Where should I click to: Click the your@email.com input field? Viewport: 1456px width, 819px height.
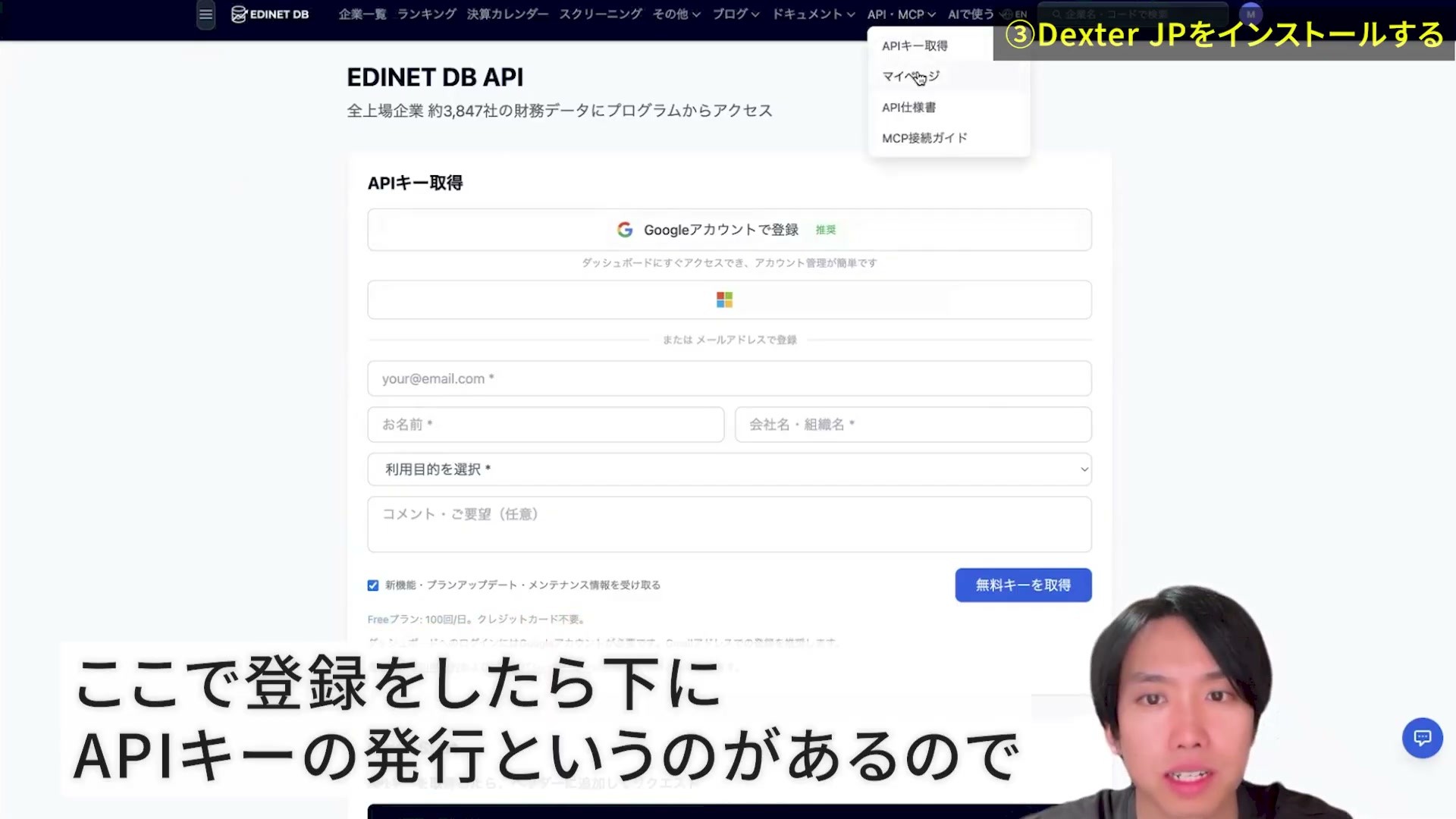click(x=730, y=378)
